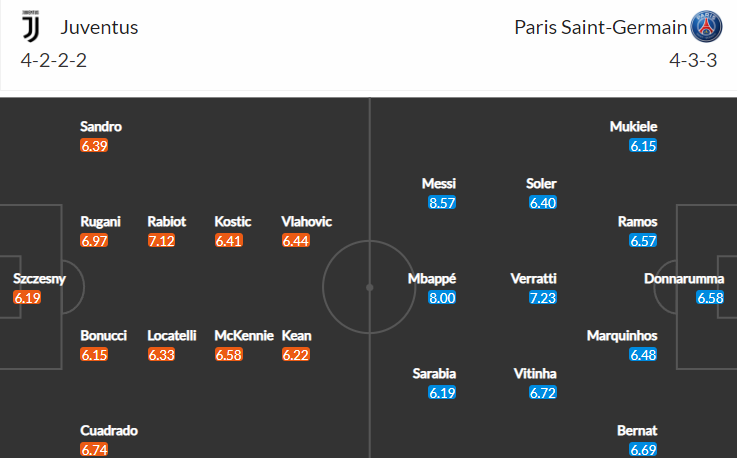Click Bernat's 6.69 rating badge

pos(643,450)
